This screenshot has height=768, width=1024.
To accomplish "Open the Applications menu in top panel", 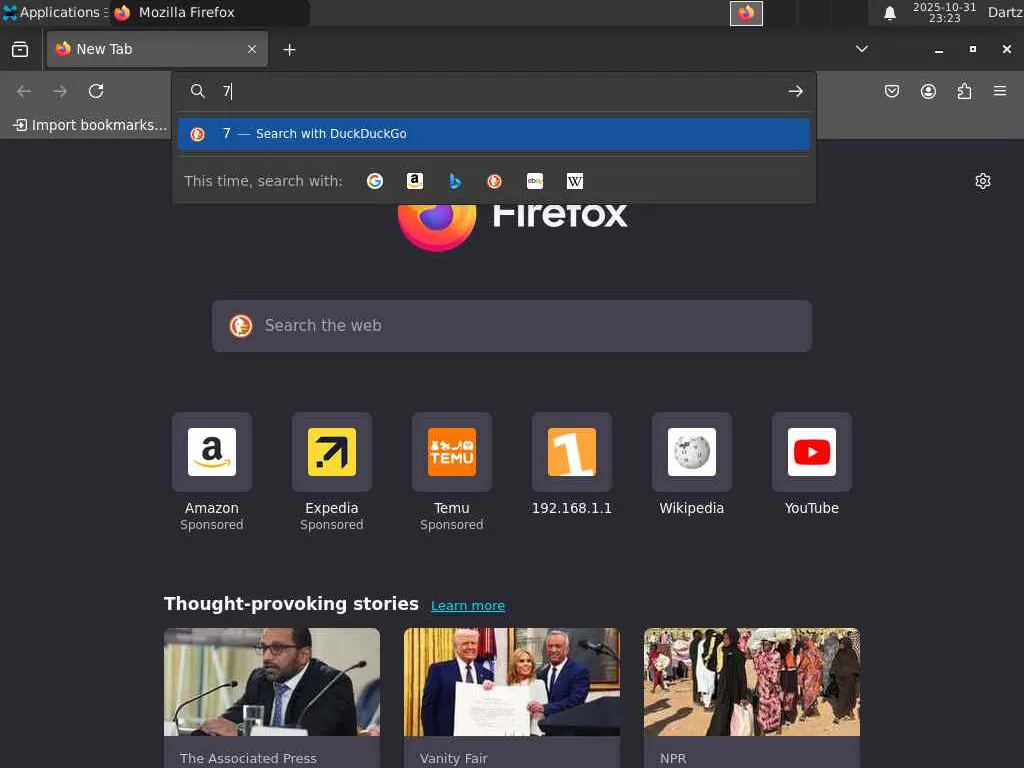I will [54, 12].
